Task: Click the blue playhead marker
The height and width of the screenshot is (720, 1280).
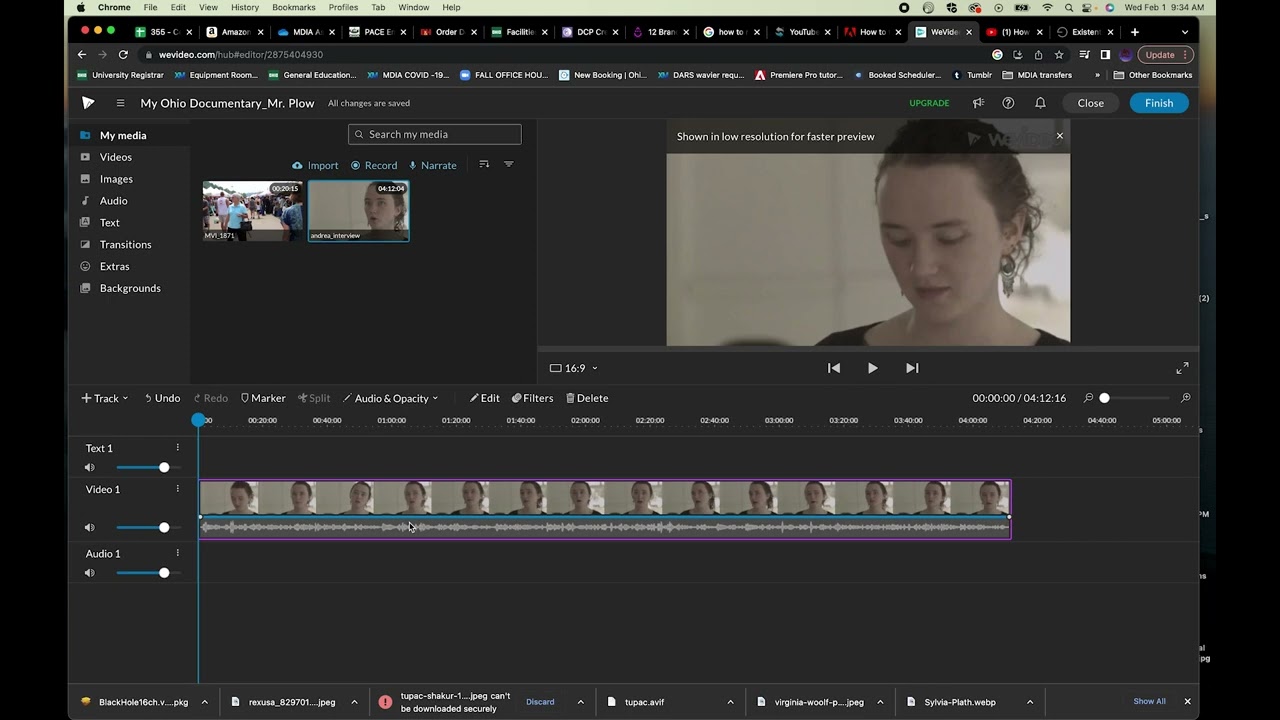Action: tap(198, 420)
